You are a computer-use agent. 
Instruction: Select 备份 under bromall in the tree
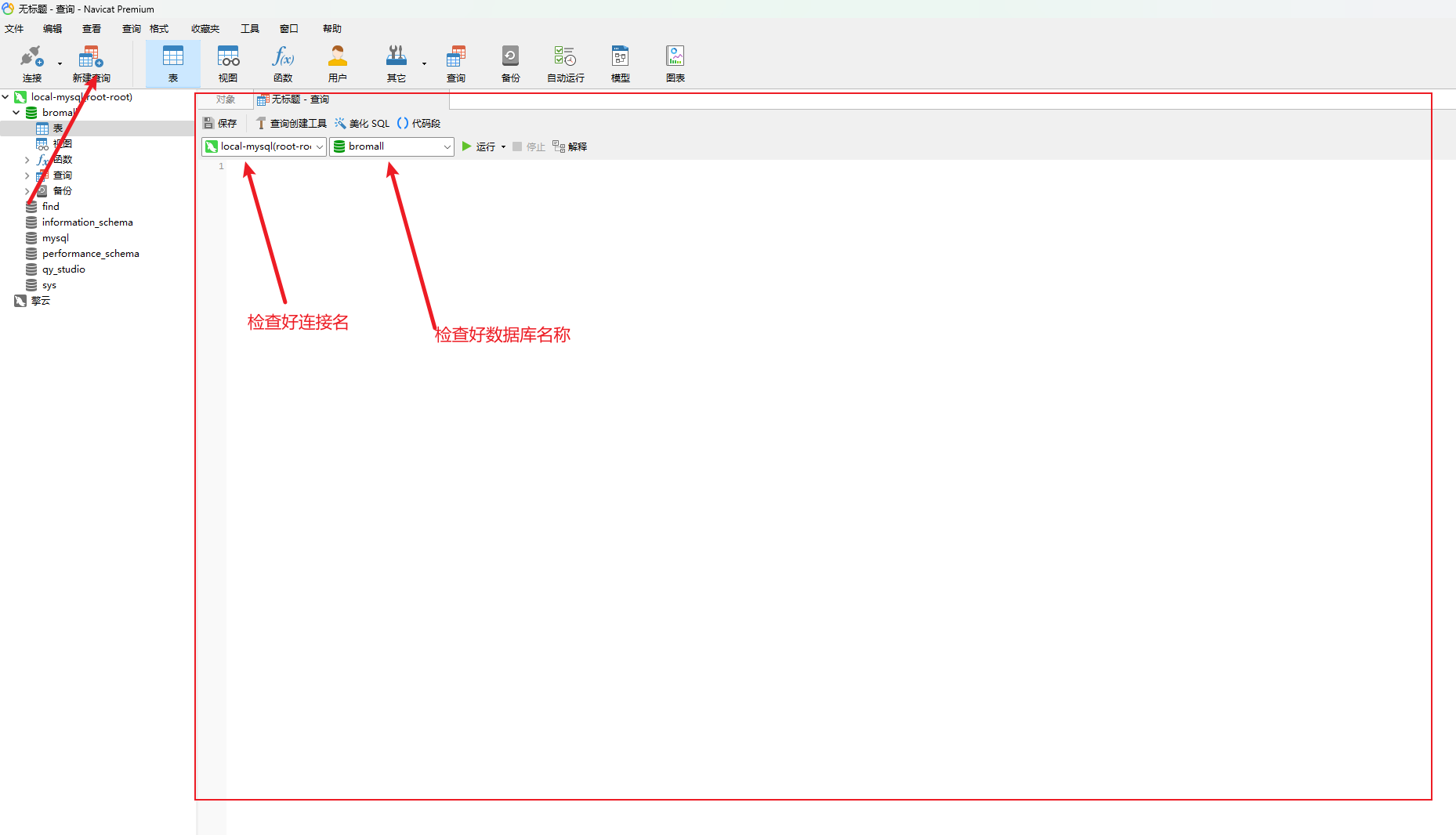tap(63, 191)
